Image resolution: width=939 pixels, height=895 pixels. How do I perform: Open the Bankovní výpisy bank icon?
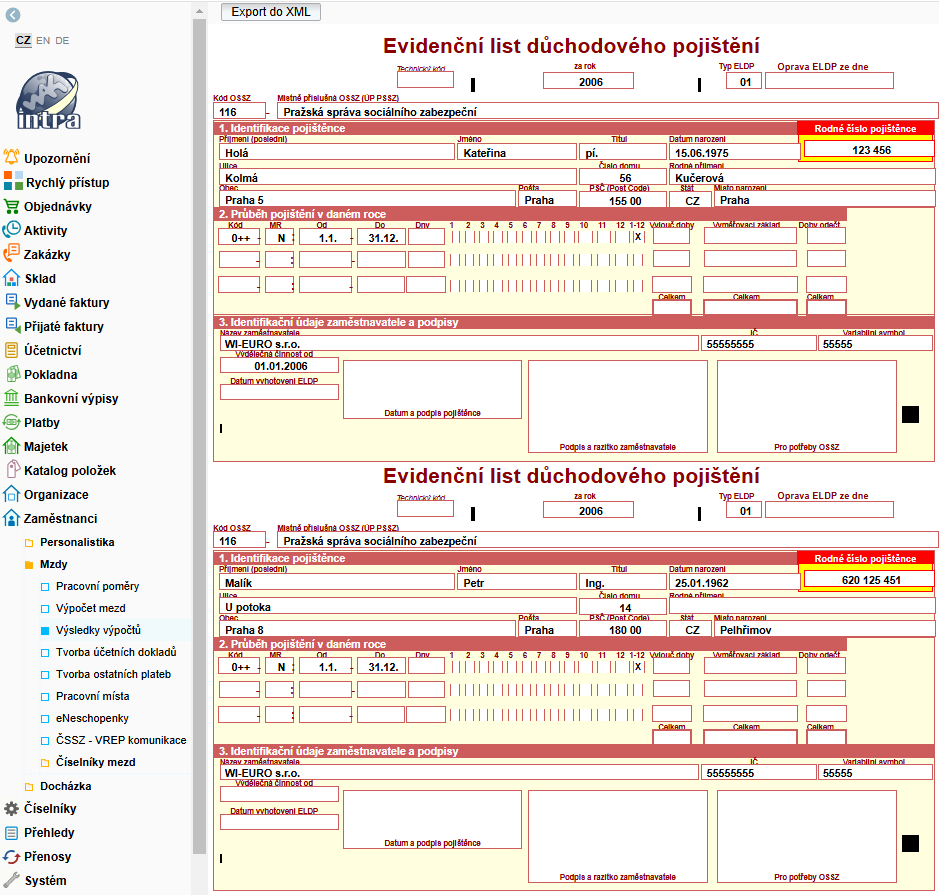pos(12,398)
